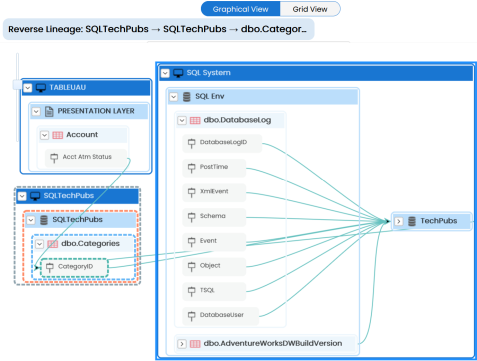Select the PostTime column
The height and width of the screenshot is (361, 477).
pyautogui.click(x=214, y=168)
